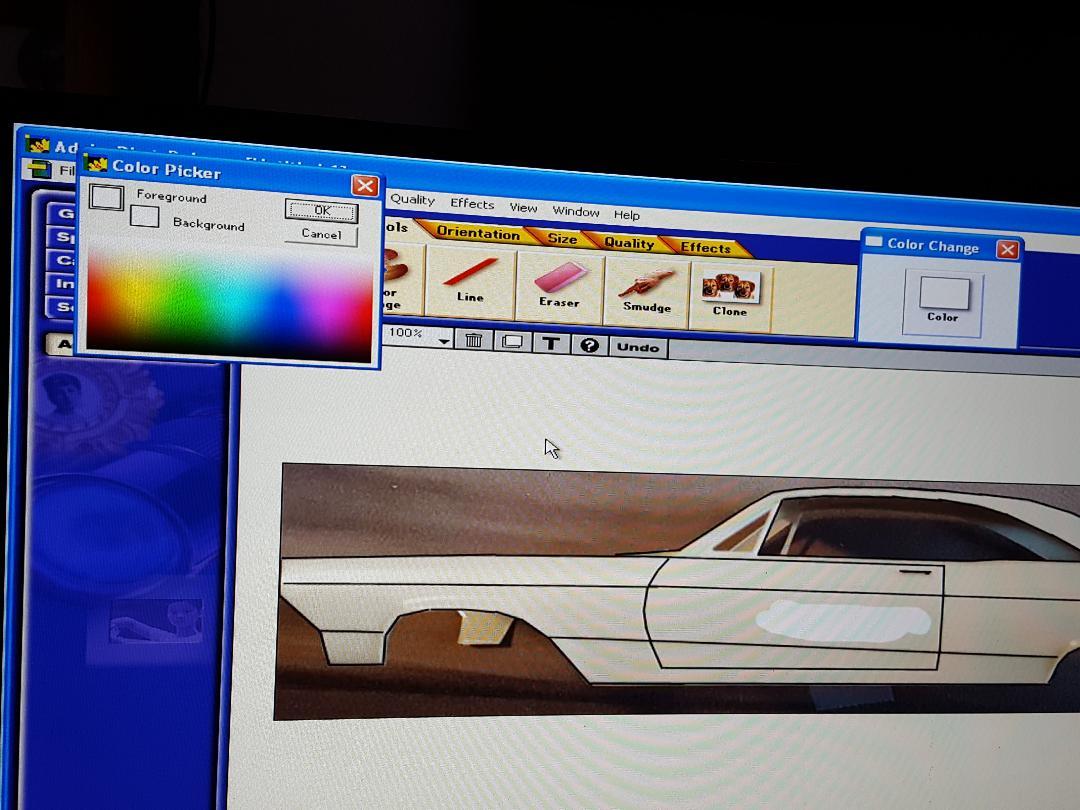Open the Quality menu in menu bar

413,200
